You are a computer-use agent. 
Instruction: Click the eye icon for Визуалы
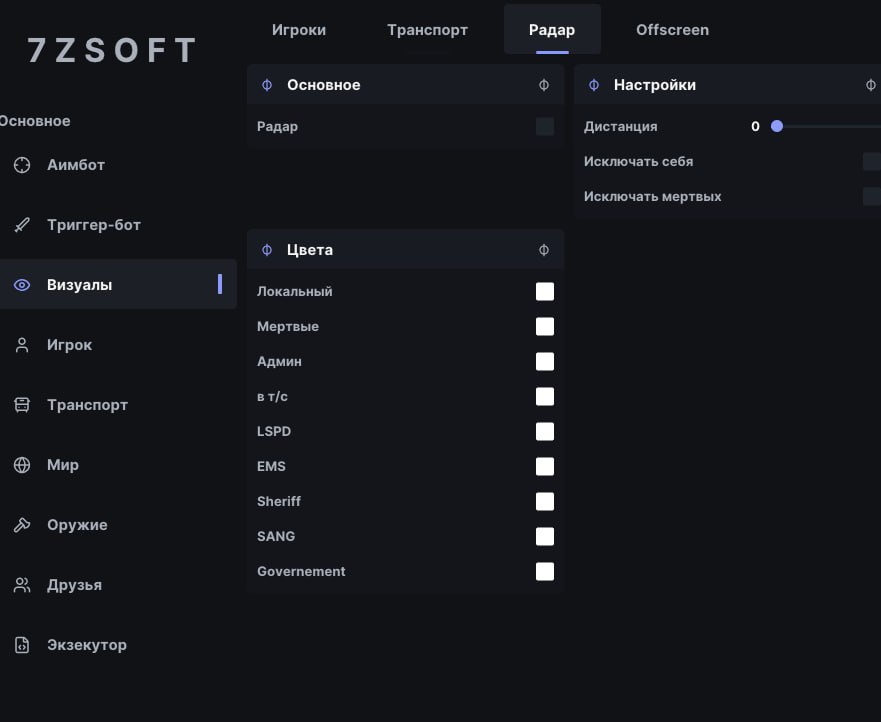click(x=22, y=285)
